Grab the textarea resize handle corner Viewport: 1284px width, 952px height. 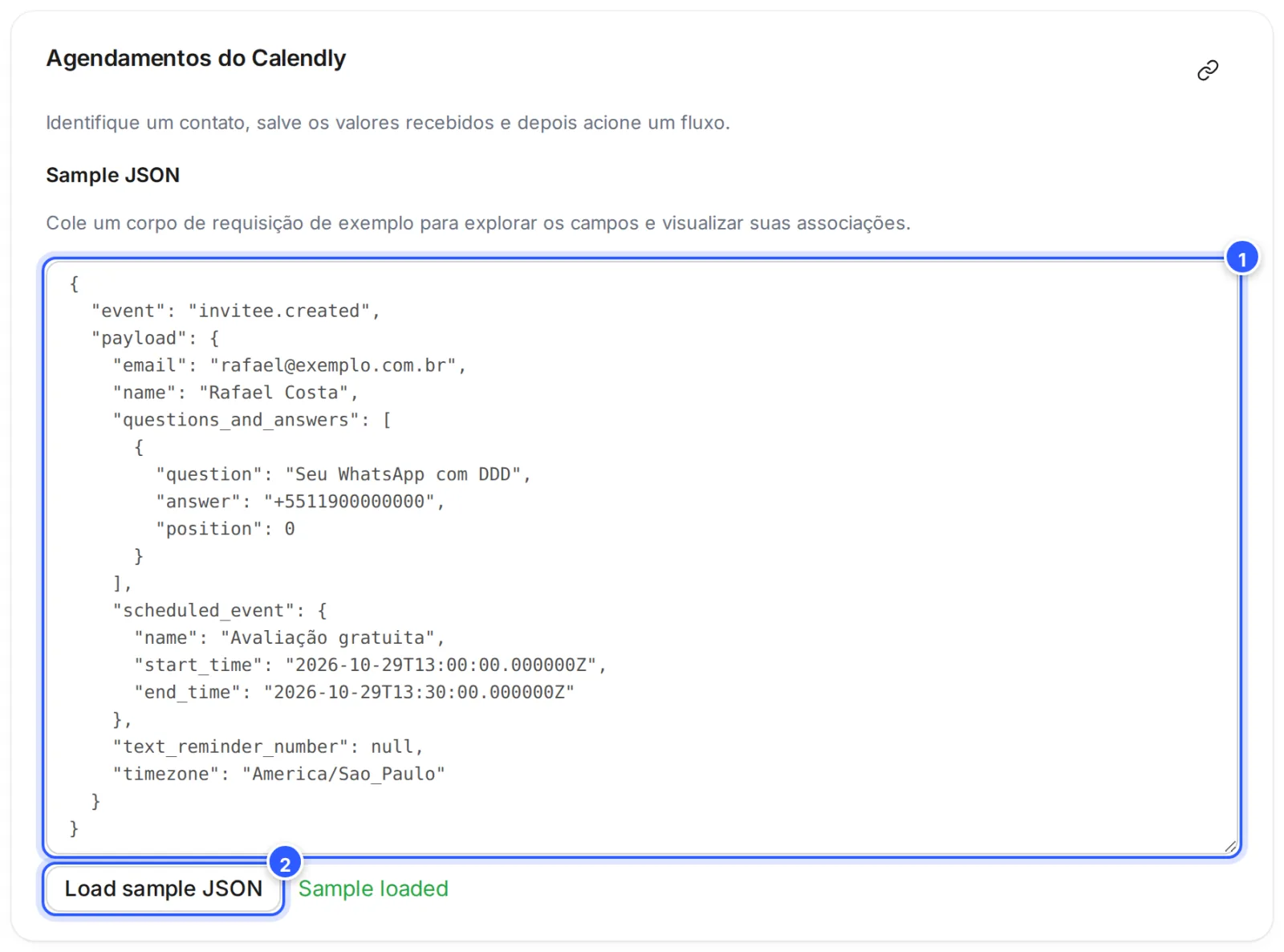pos(1230,847)
